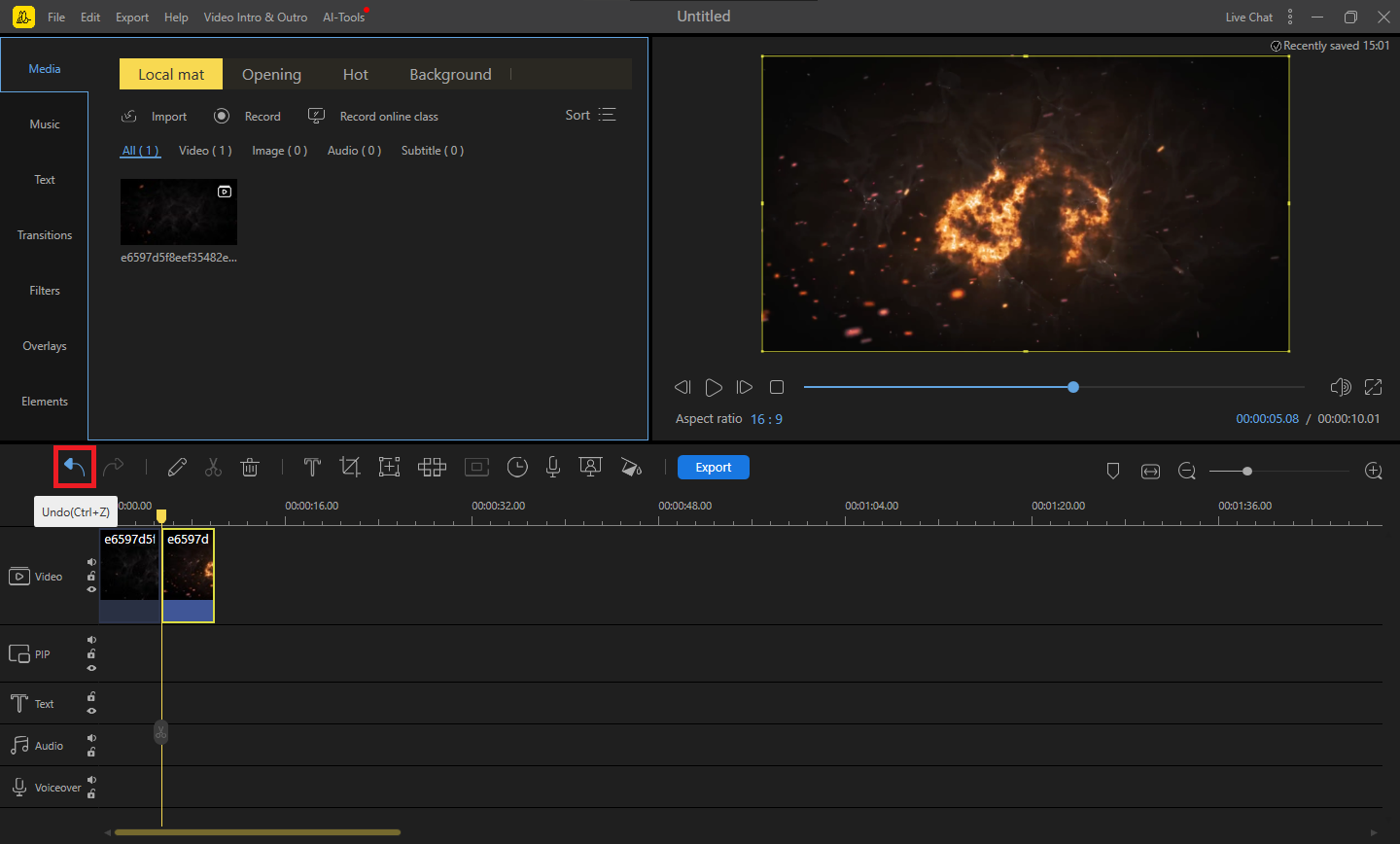Viewport: 1400px width, 844px height.
Task: Switch to the Background tab
Action: point(450,74)
